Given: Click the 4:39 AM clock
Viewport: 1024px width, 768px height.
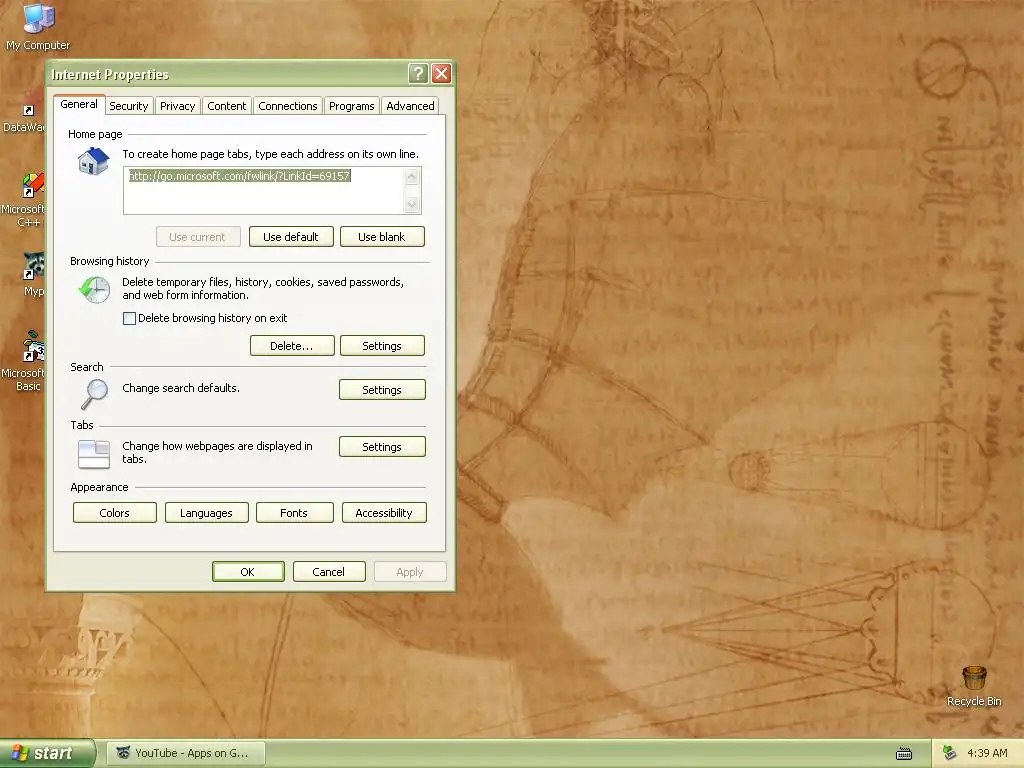Looking at the screenshot, I should point(987,753).
